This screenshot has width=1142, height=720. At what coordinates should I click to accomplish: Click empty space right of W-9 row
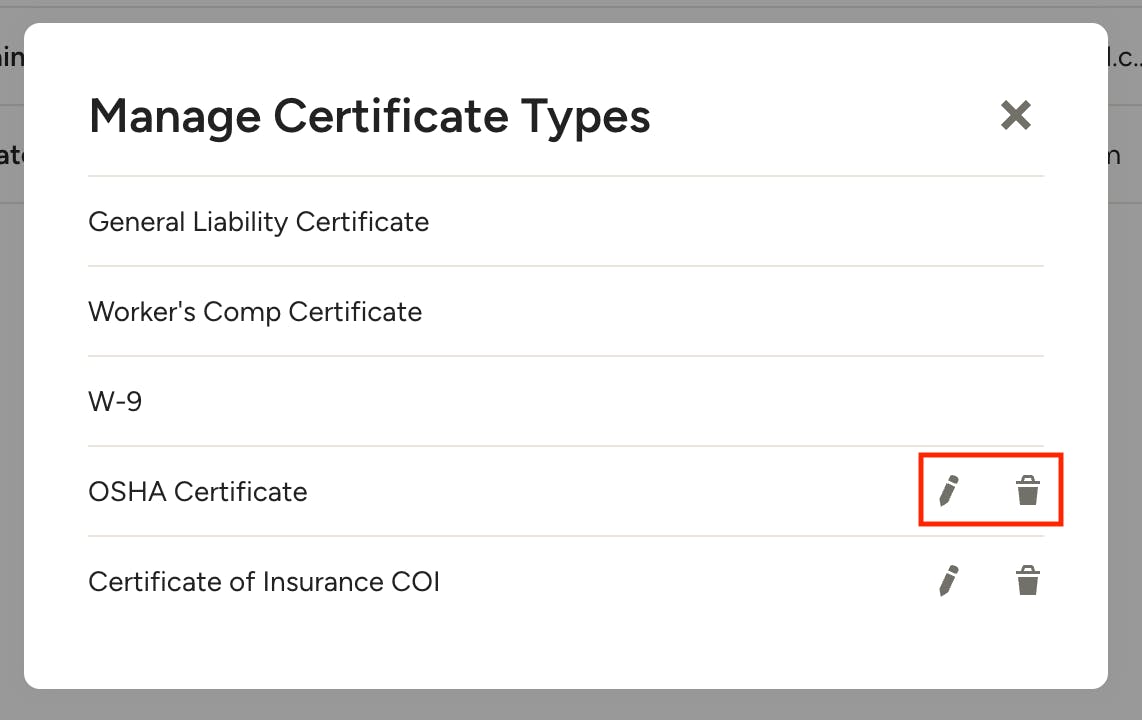tap(600, 401)
